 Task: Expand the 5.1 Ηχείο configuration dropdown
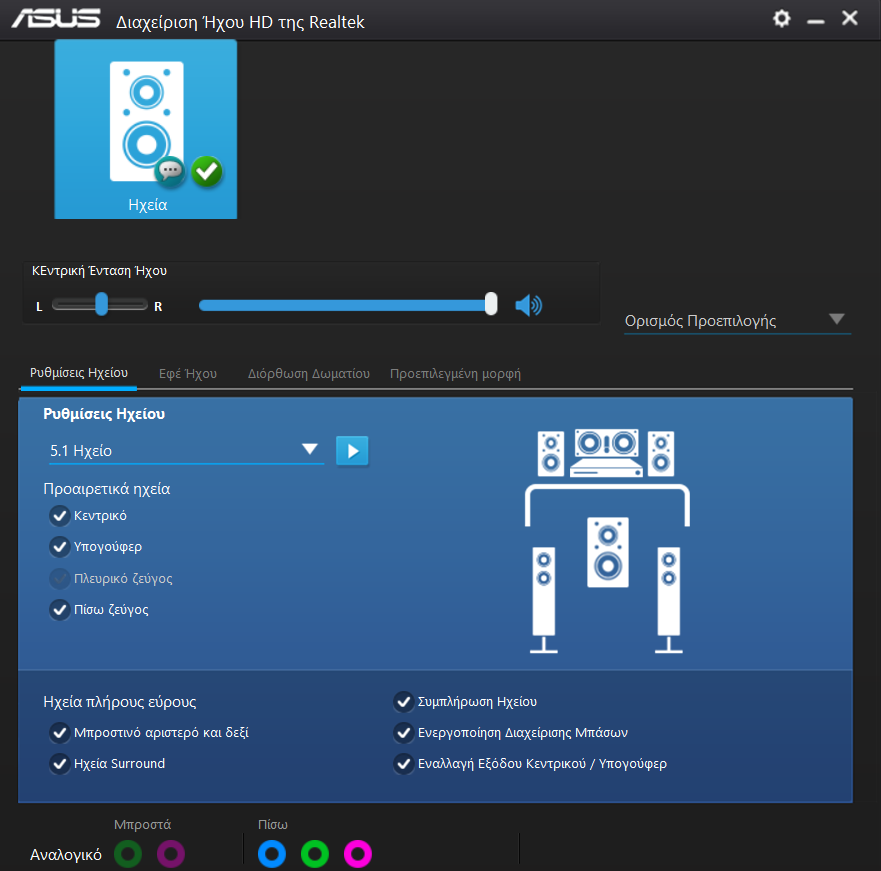click(x=186, y=451)
